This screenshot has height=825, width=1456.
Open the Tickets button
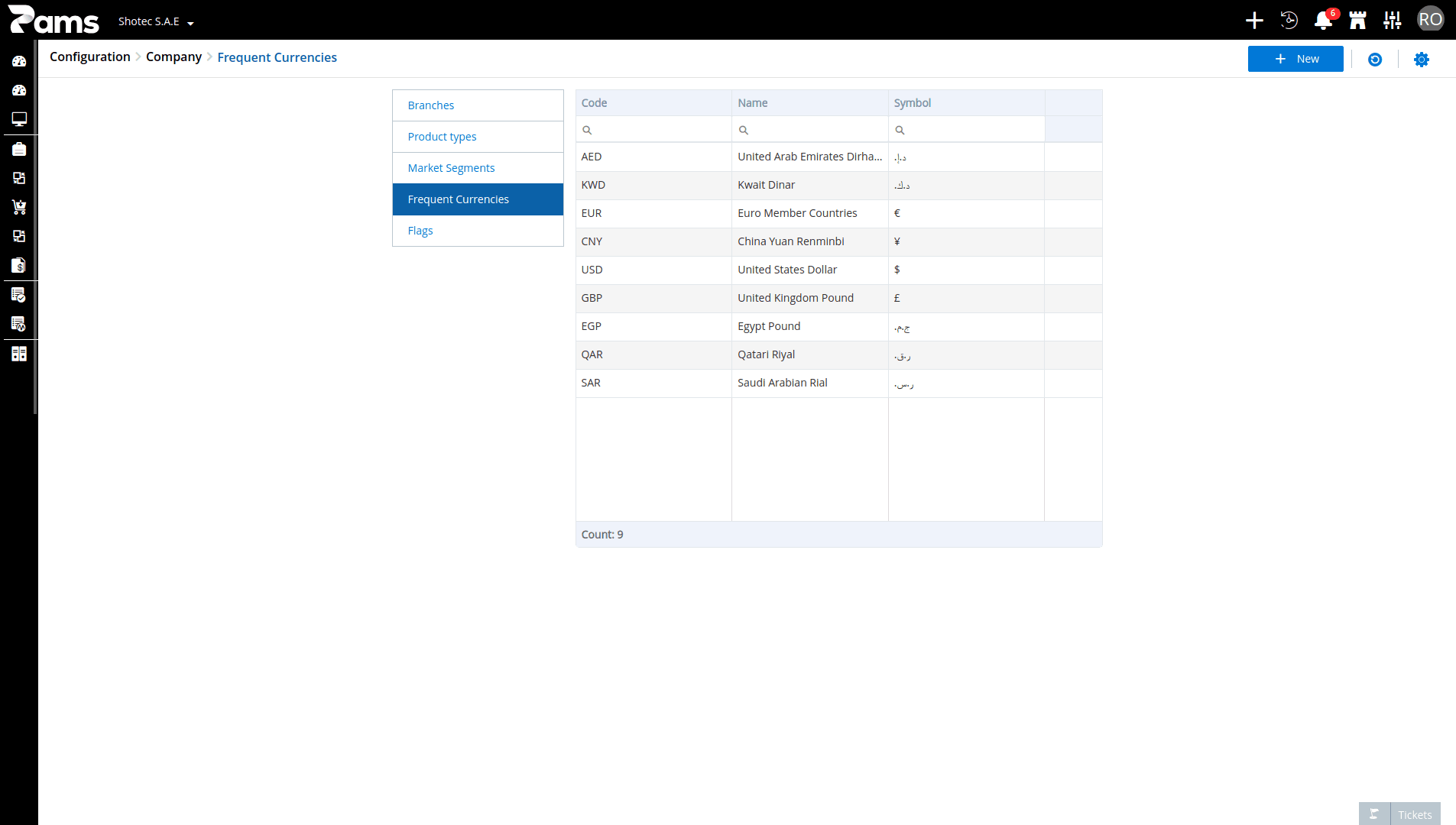(x=1415, y=814)
